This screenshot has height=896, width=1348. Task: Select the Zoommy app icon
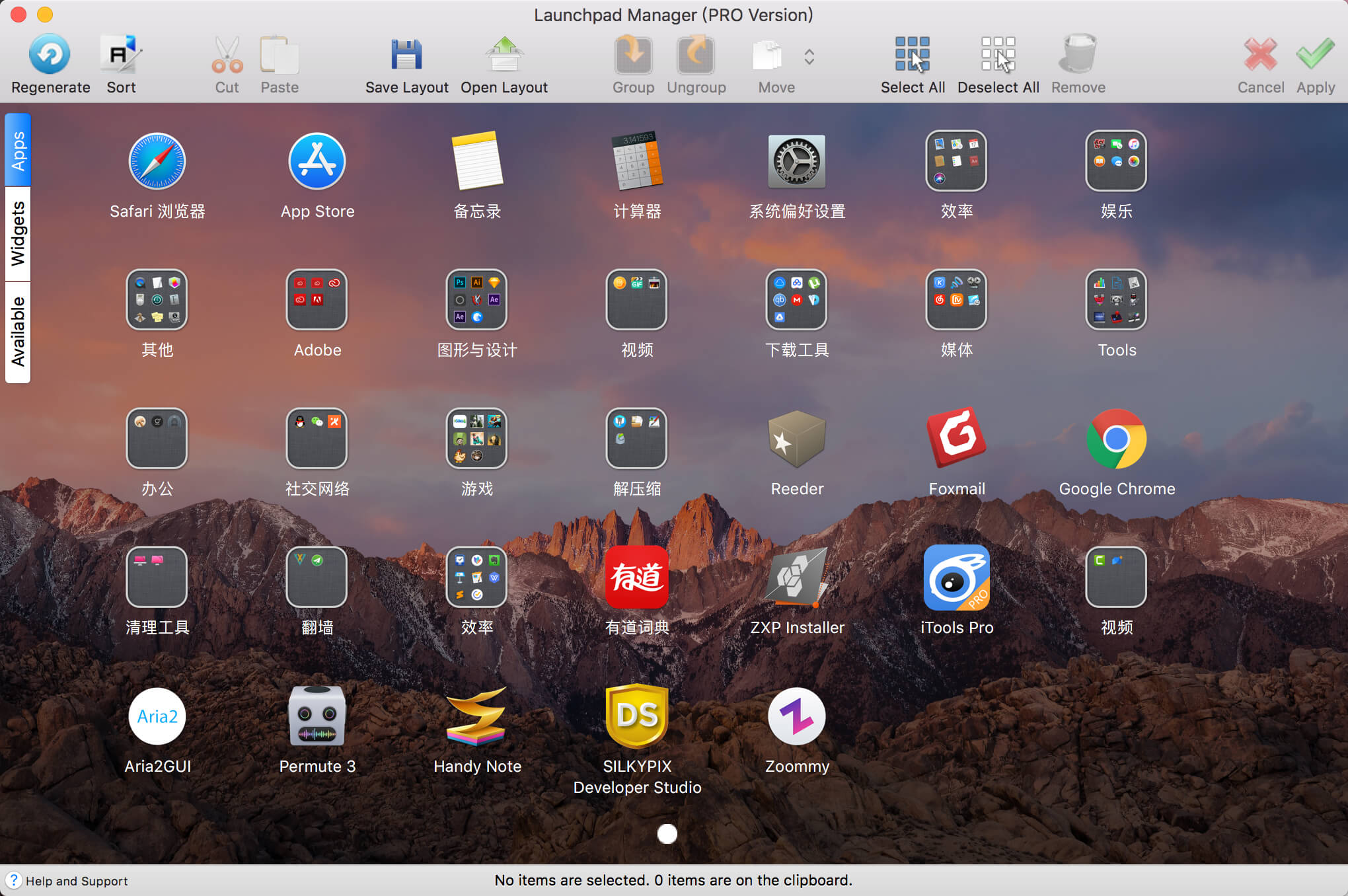click(x=797, y=716)
